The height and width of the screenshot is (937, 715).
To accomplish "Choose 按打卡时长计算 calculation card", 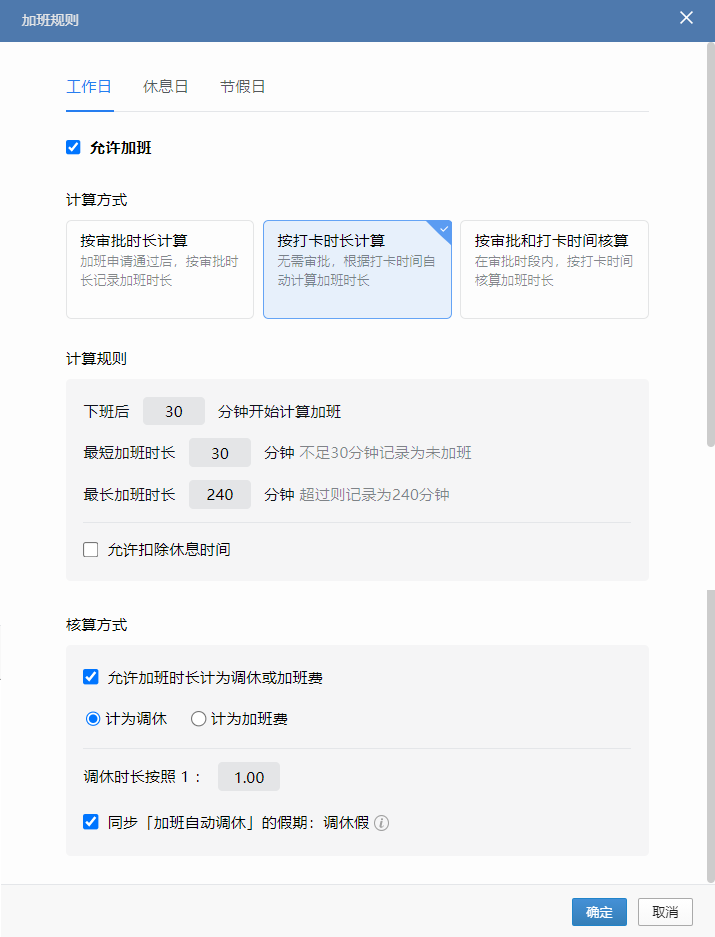I will (x=358, y=270).
